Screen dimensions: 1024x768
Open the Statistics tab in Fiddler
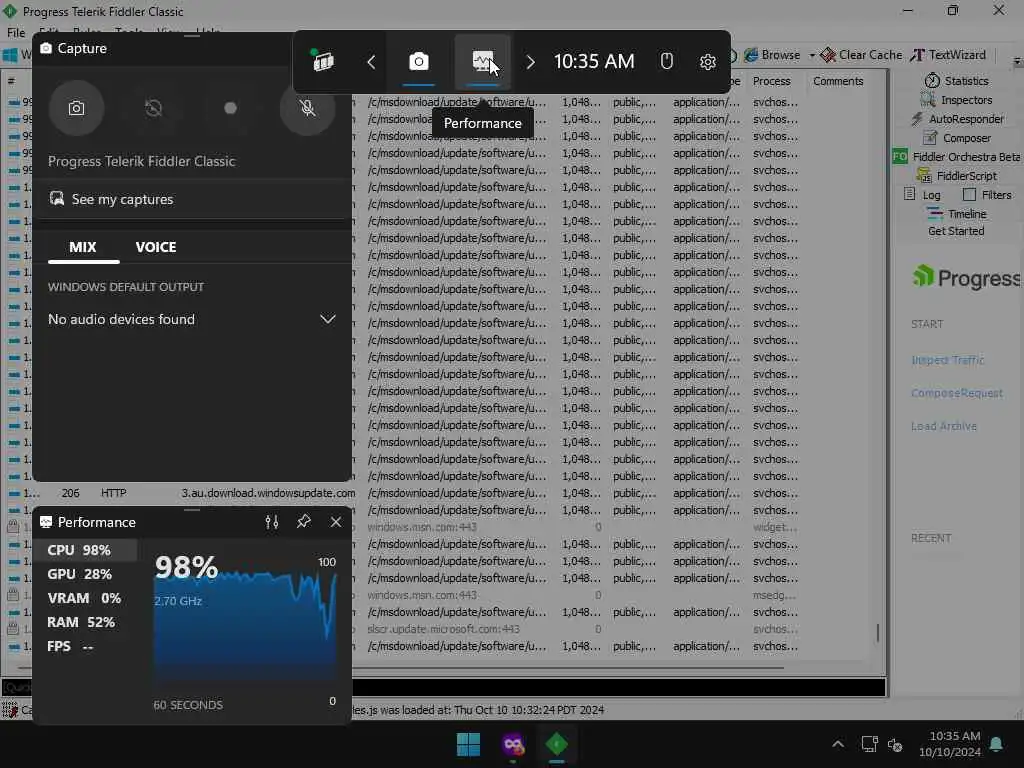point(957,81)
